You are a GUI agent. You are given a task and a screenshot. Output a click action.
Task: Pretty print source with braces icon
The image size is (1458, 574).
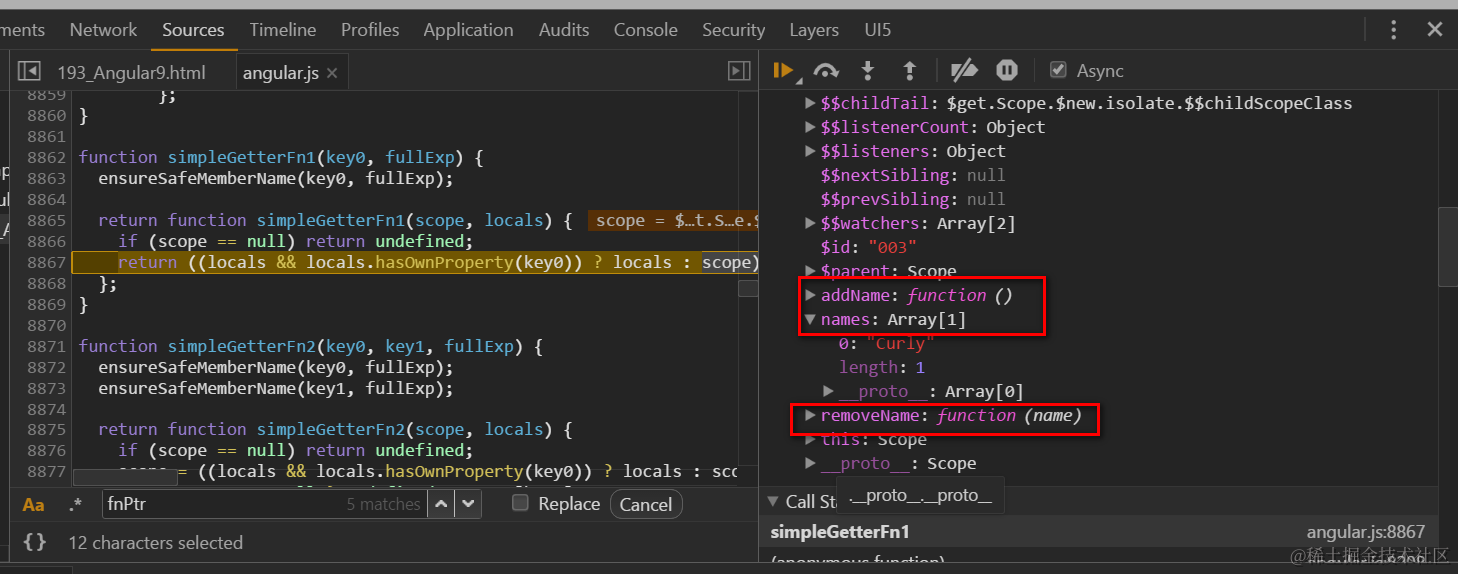coord(35,542)
